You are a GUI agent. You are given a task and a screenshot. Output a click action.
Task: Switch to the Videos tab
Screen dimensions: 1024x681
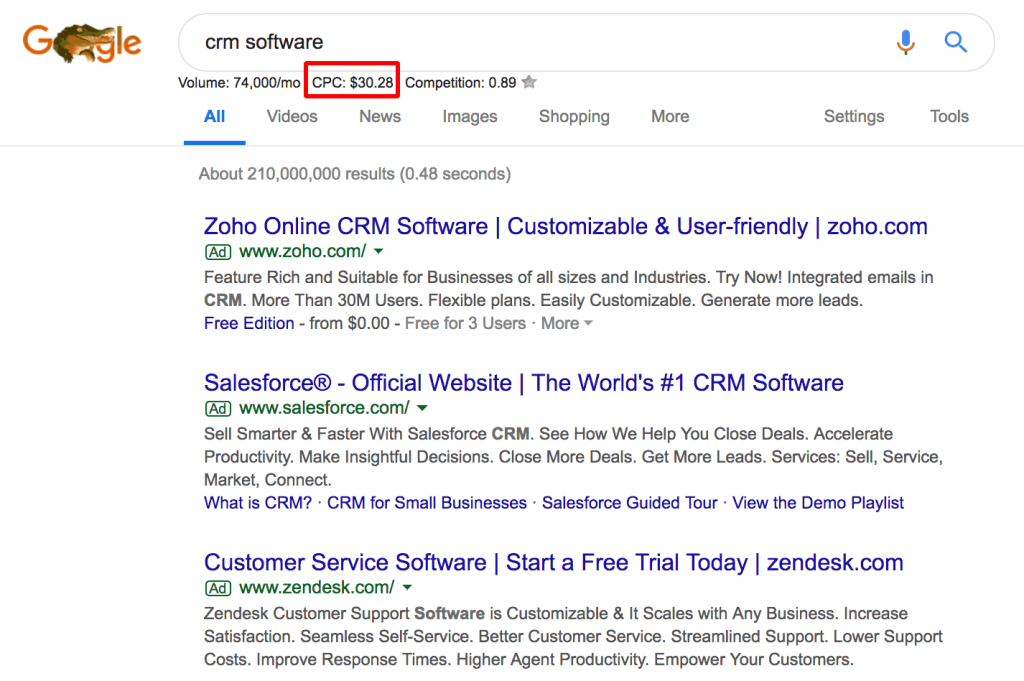click(x=292, y=117)
